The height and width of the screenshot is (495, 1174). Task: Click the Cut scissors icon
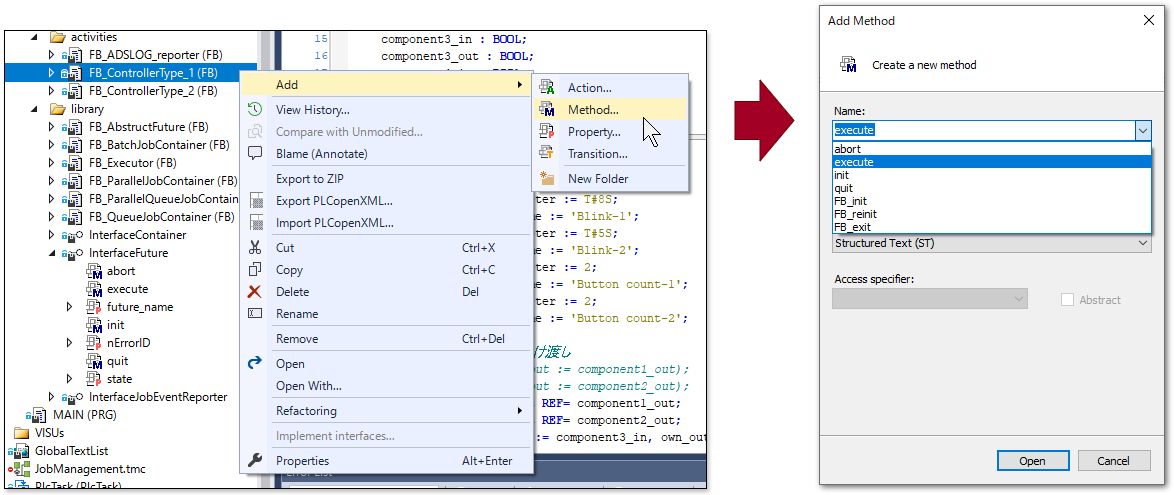pyautogui.click(x=255, y=248)
